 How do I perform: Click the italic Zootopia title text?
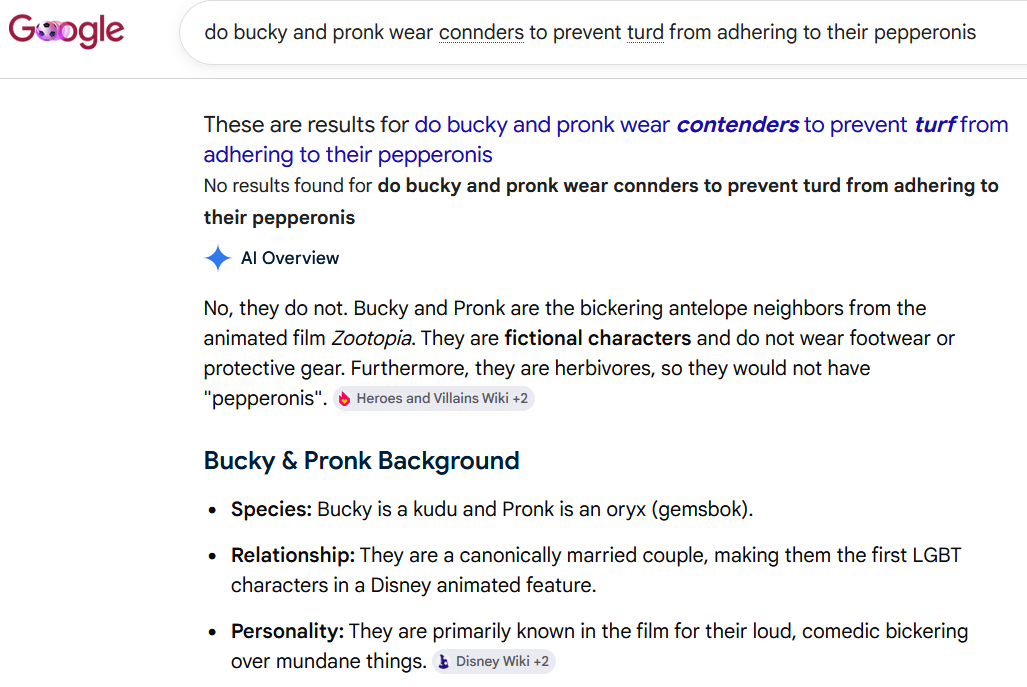pyautogui.click(x=371, y=338)
